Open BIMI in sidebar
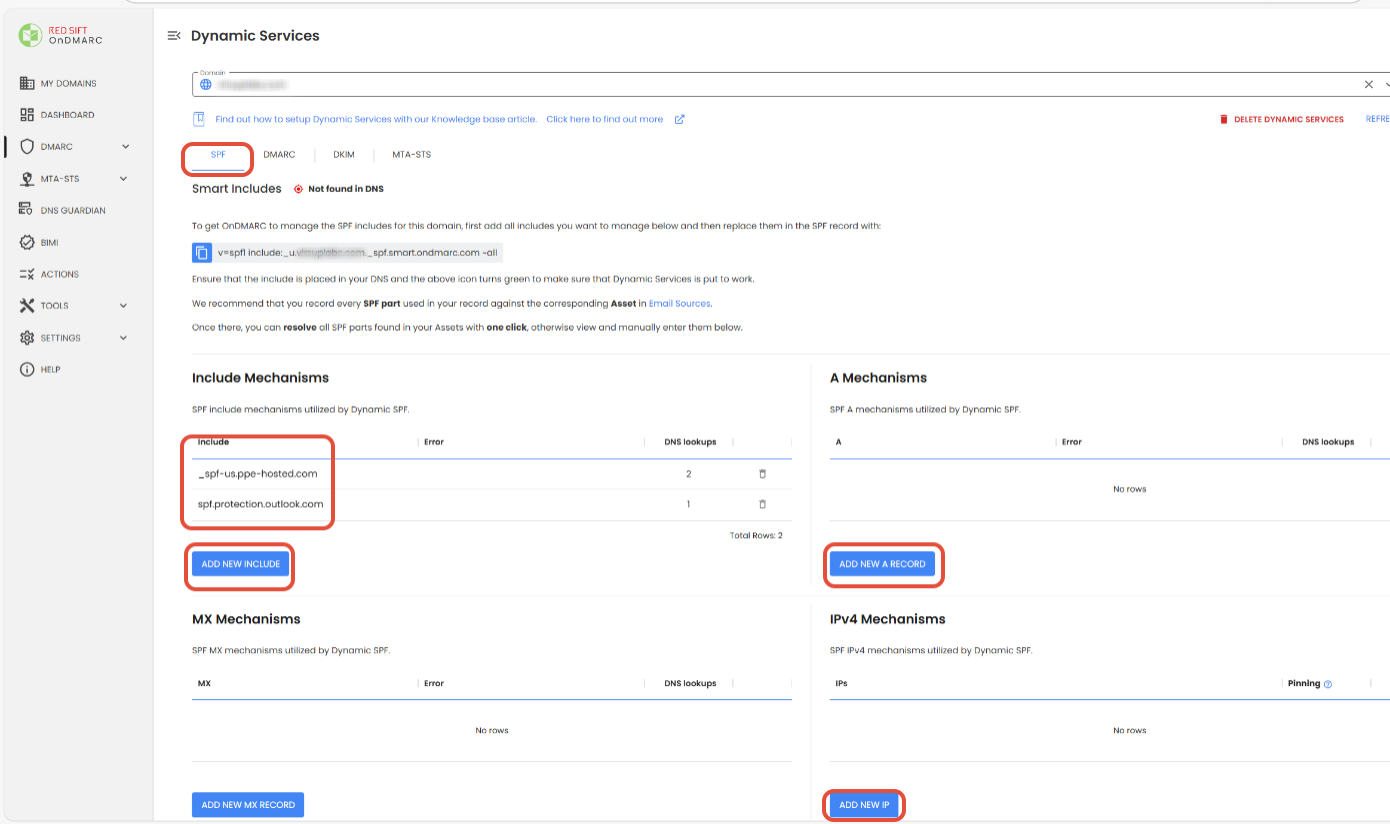This screenshot has height=824, width=1390. (50, 242)
